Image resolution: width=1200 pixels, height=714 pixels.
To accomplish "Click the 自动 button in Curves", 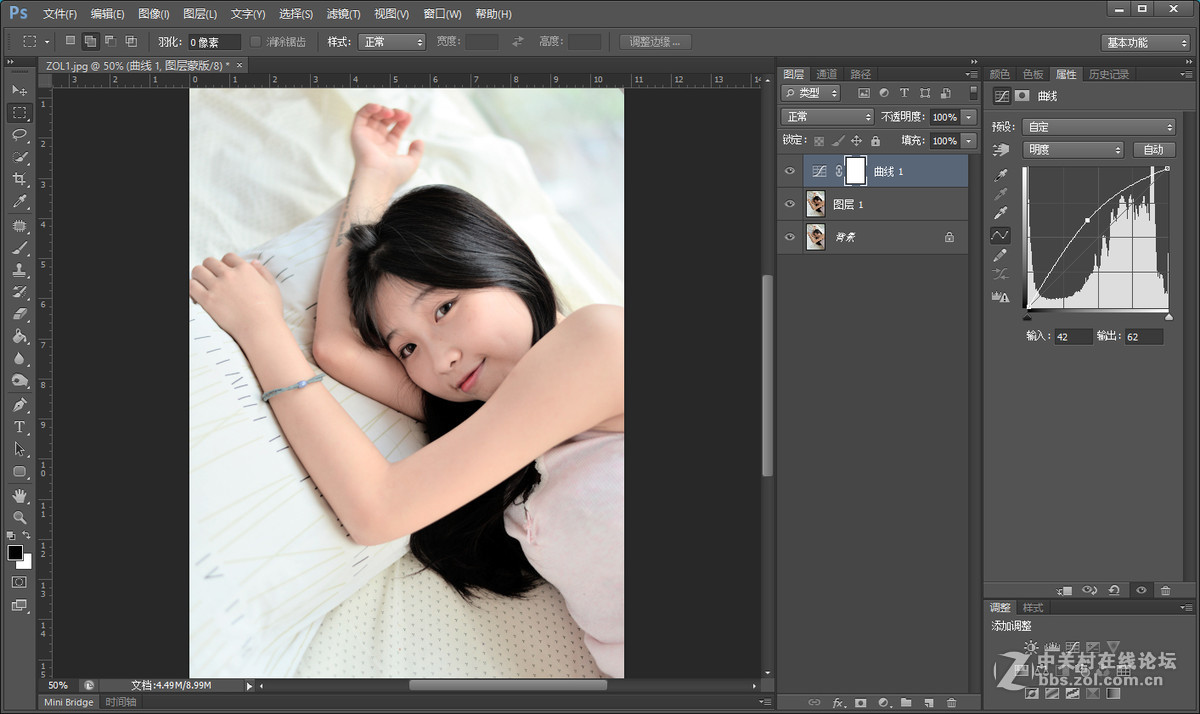I will point(1154,150).
